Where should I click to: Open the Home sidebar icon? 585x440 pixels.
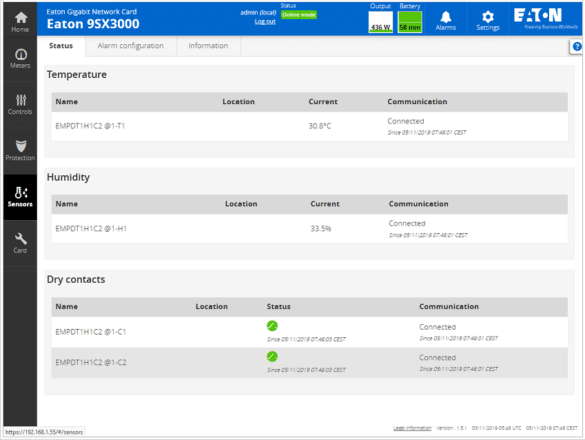(x=21, y=17)
